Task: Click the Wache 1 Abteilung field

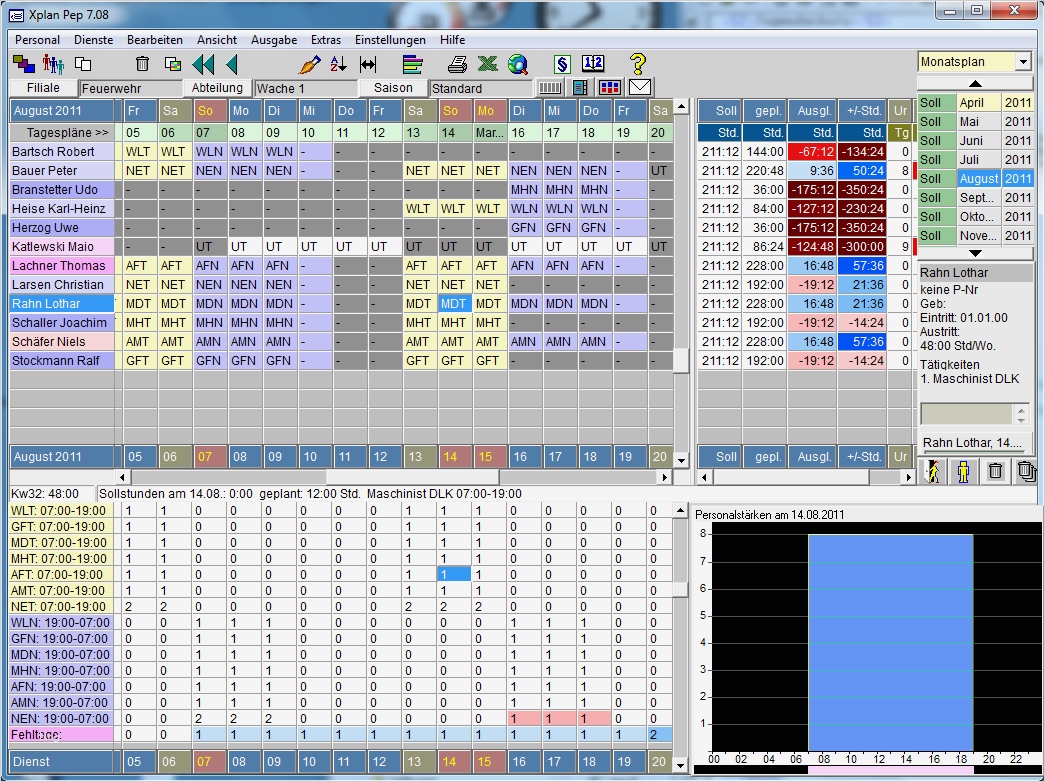Action: 306,88
